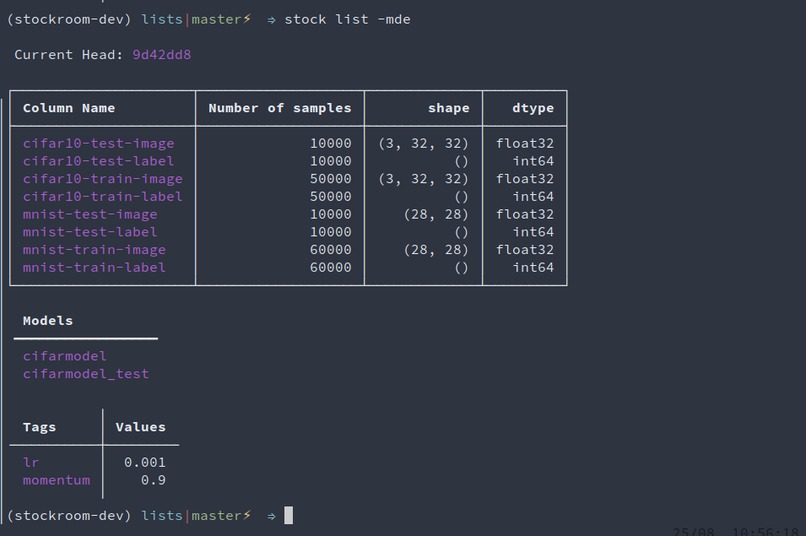Image resolution: width=806 pixels, height=536 pixels.
Task: Click the lr value 0.001
Action: click(145, 463)
